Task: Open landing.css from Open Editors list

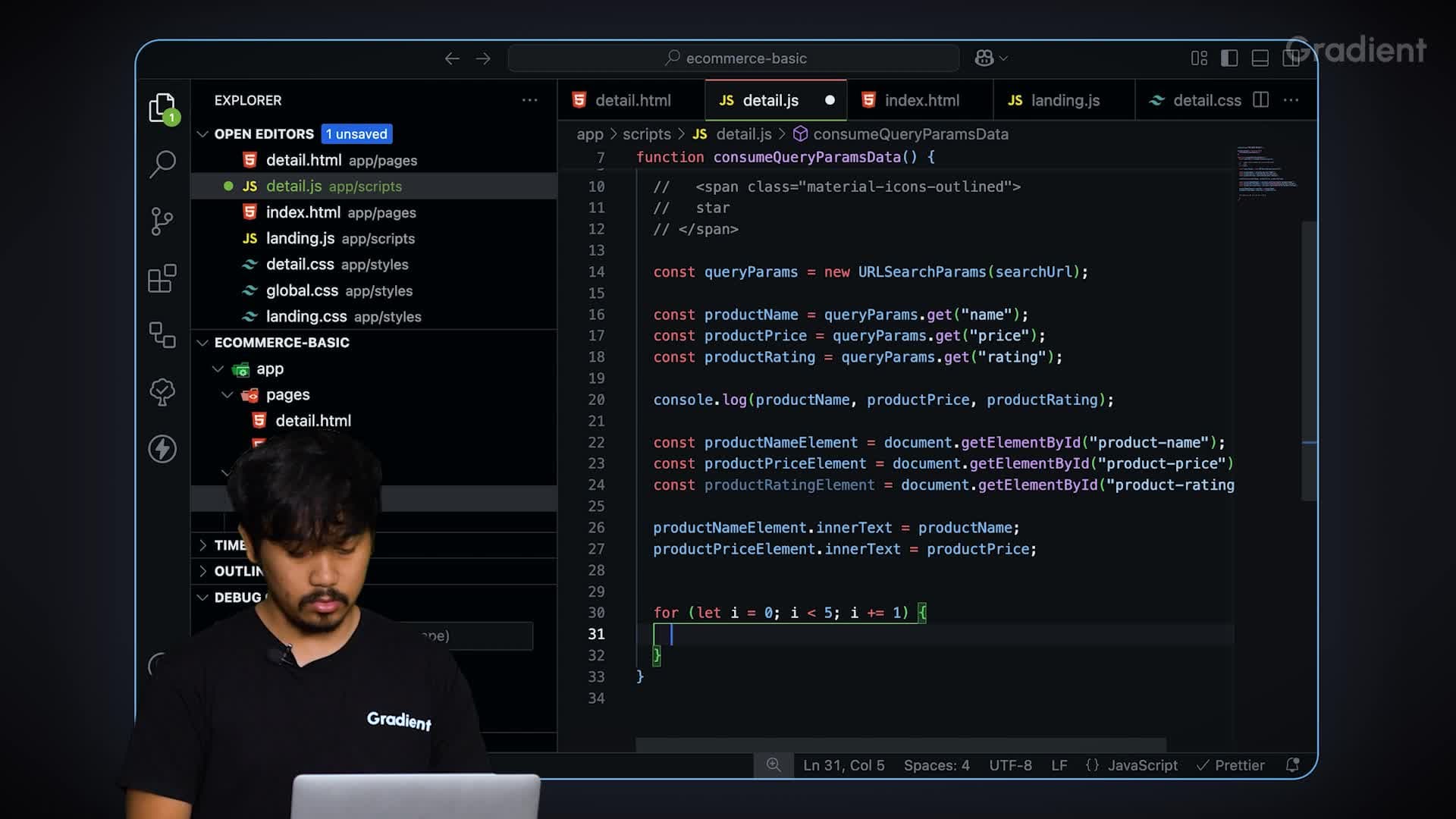Action: point(374,316)
